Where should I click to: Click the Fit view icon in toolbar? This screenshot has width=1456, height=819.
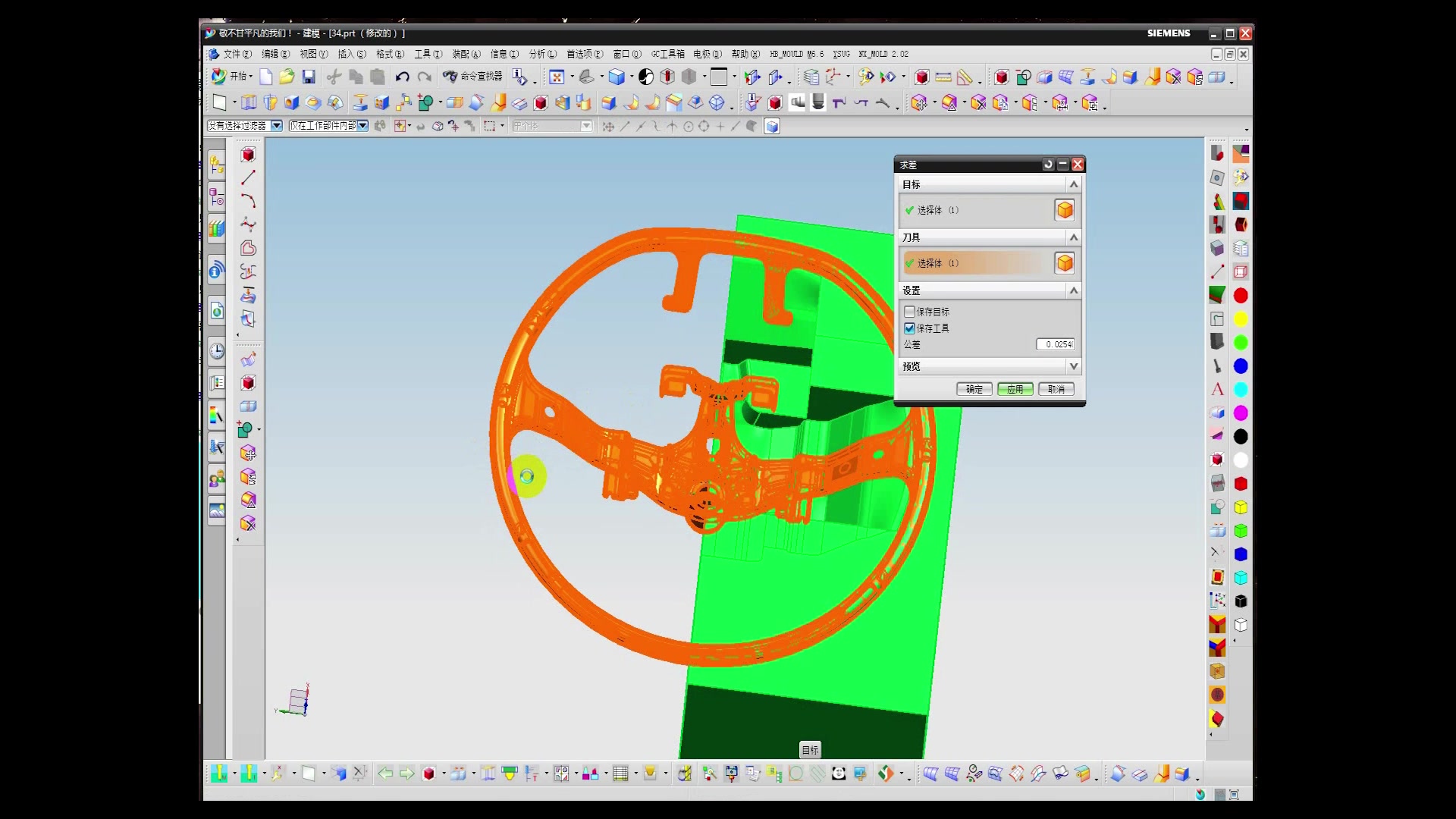tap(557, 77)
